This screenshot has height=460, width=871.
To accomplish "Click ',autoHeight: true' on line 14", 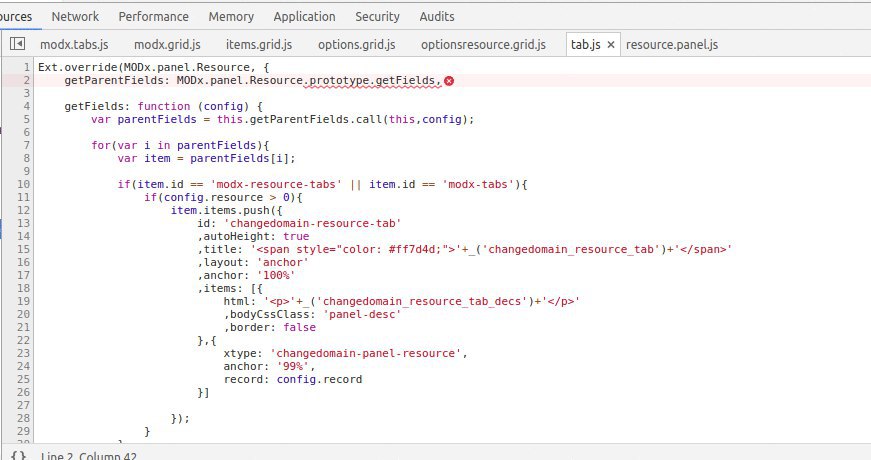I will tap(253, 236).
